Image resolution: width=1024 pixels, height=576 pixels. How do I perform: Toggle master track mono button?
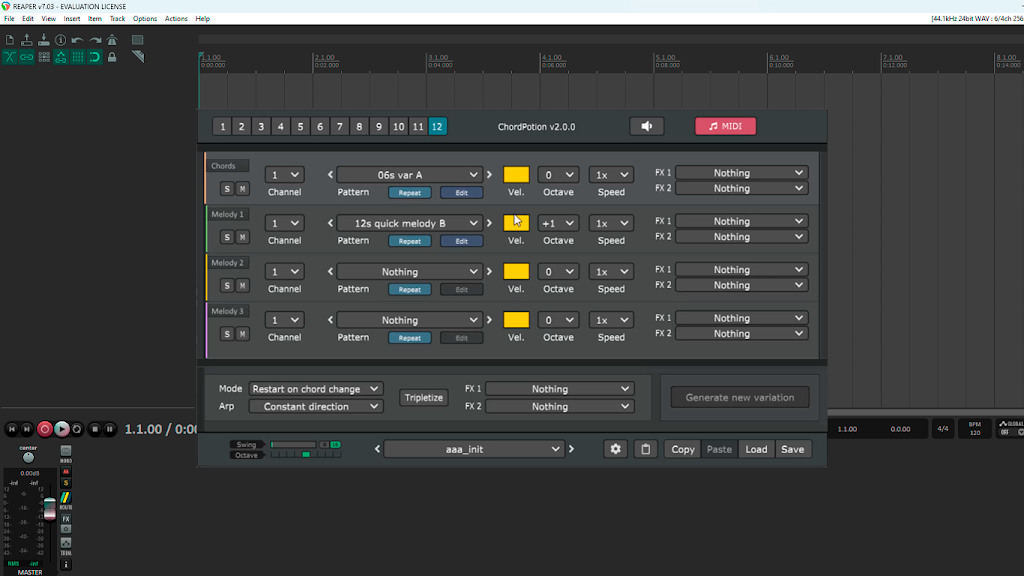pos(66,451)
